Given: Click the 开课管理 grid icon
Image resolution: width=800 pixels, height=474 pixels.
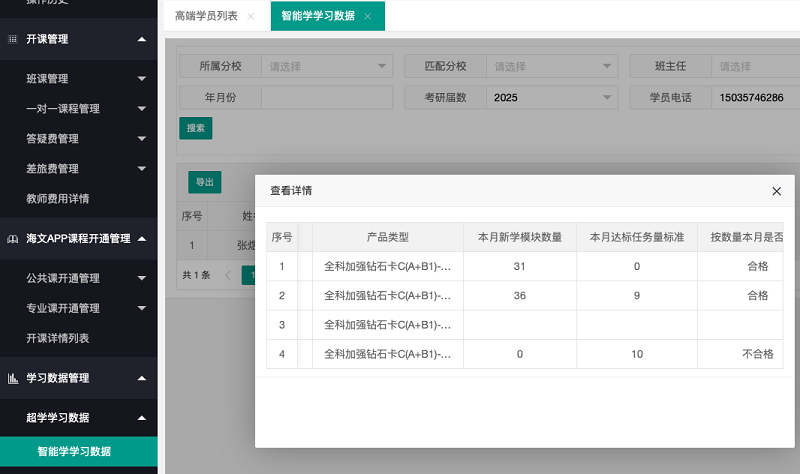Looking at the screenshot, I should [x=13, y=39].
